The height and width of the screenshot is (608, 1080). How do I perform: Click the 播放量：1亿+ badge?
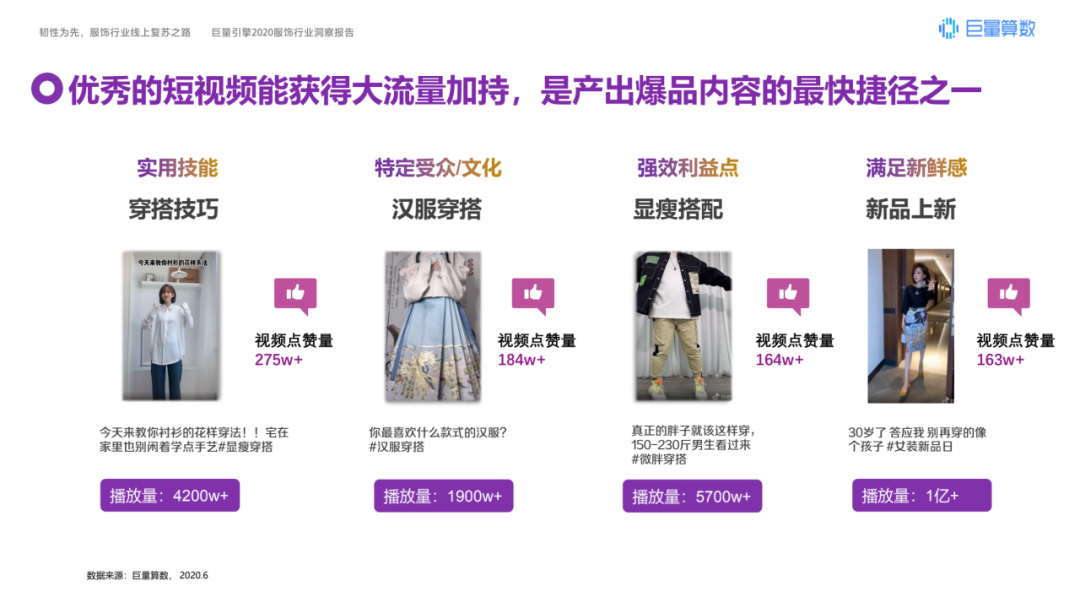coord(922,496)
